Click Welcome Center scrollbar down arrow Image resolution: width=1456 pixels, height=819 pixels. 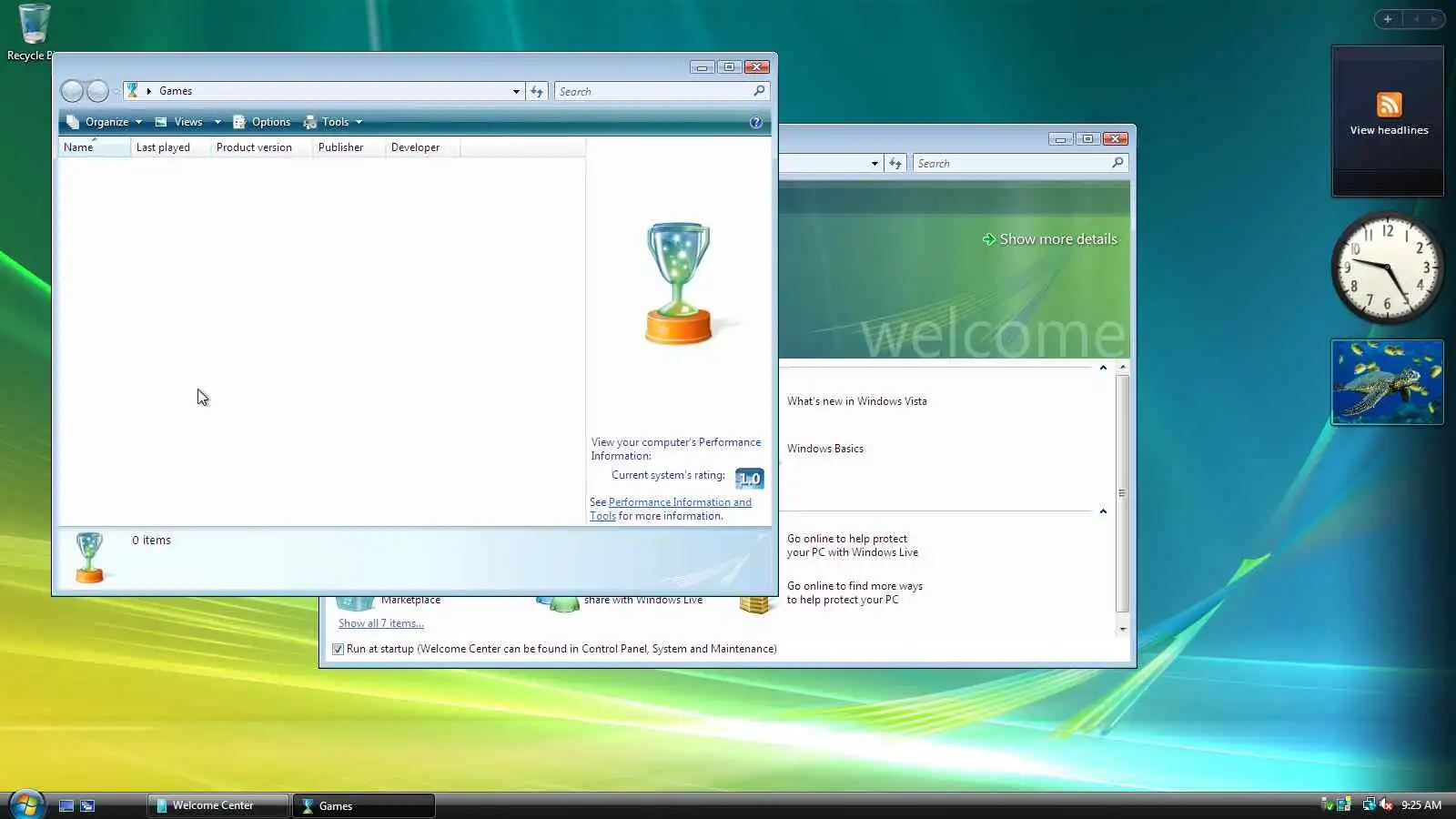click(1122, 629)
